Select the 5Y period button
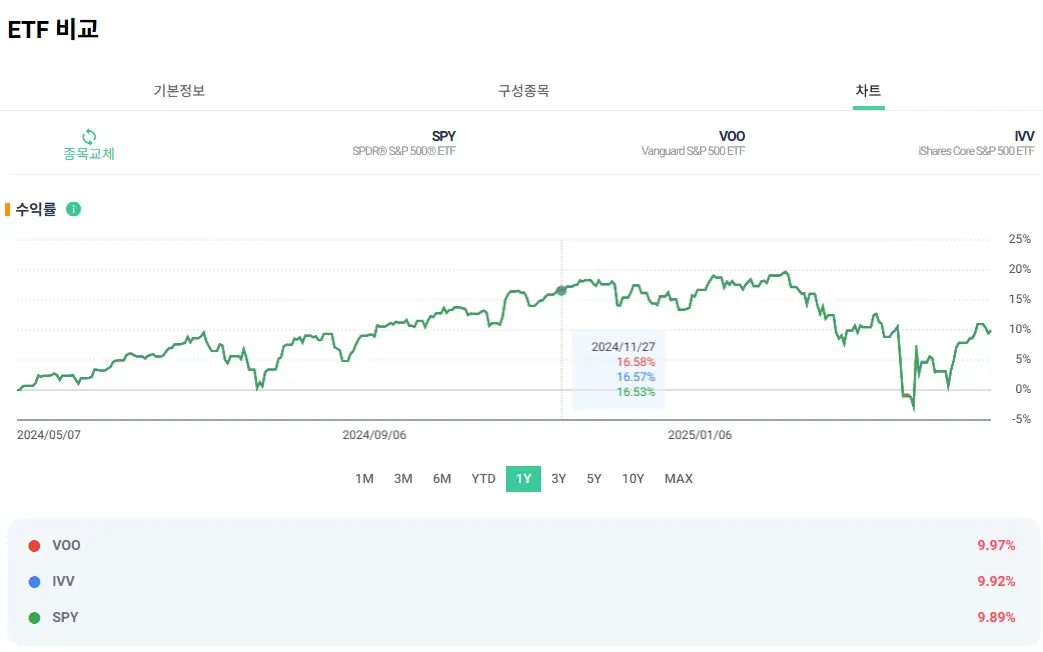The image size is (1043, 652). [594, 478]
